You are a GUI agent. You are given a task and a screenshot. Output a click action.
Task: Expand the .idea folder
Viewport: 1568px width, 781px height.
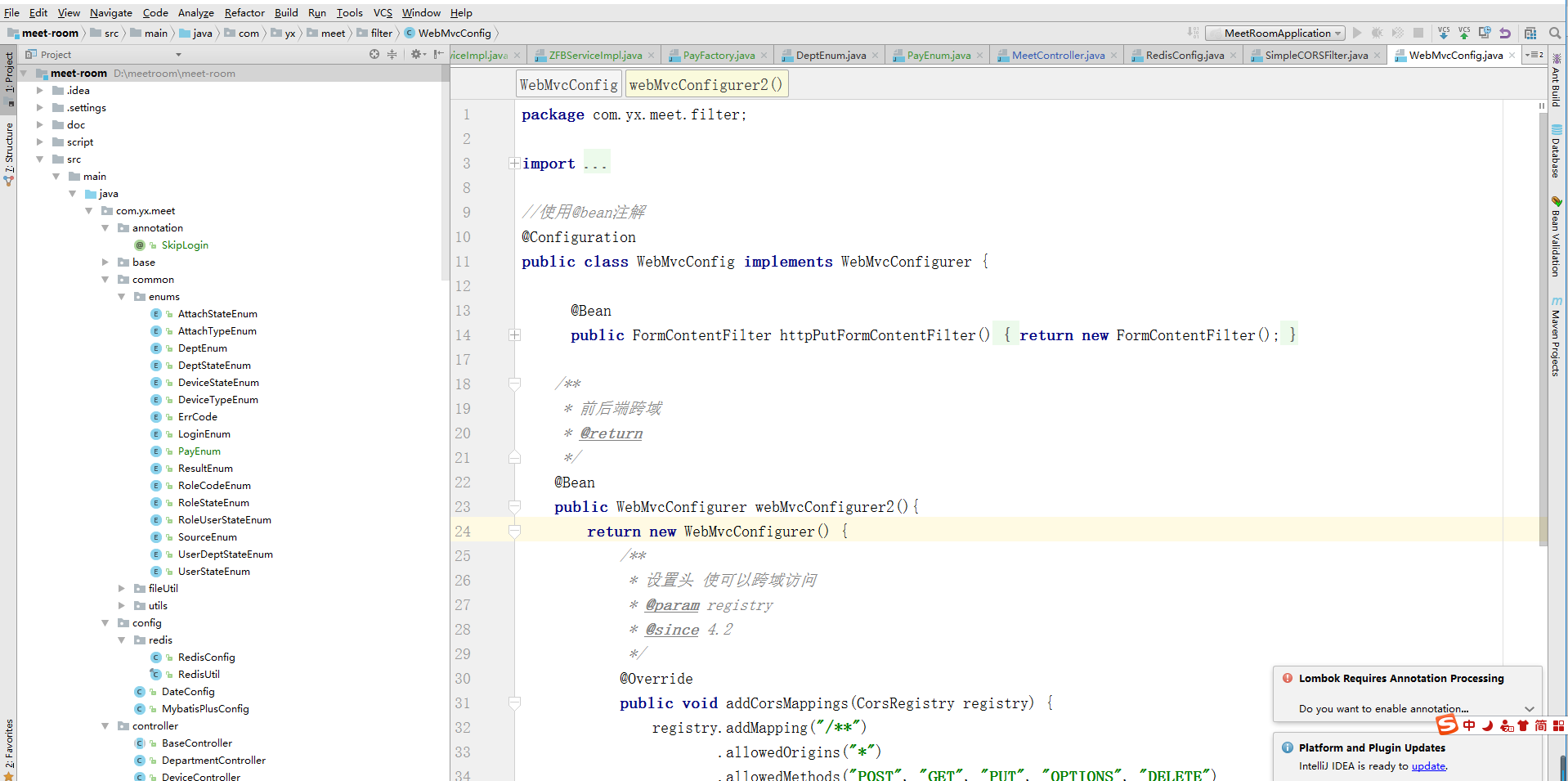(39, 90)
